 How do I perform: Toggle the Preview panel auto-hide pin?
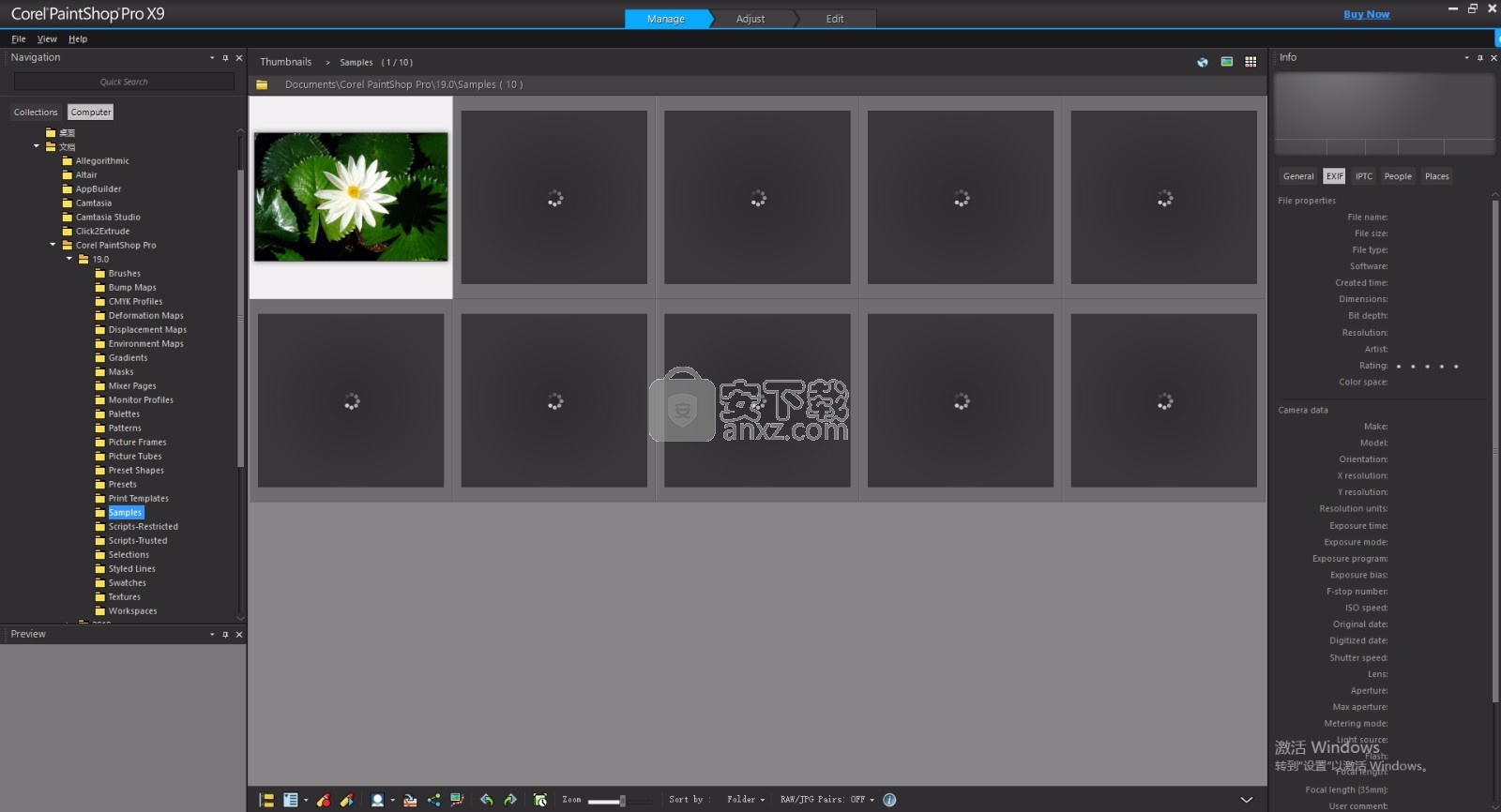click(x=225, y=635)
